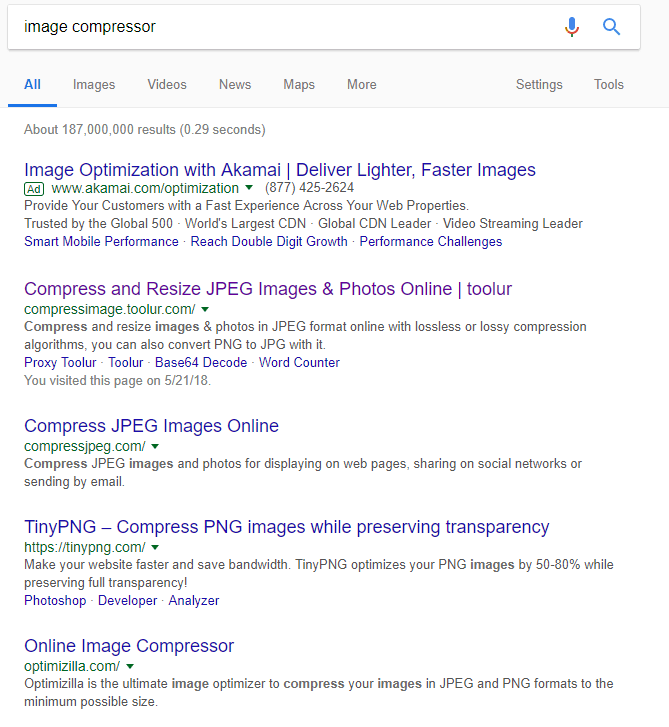The width and height of the screenshot is (669, 727).
Task: Click the Developer sitelink under TinyPNG
Action: click(x=127, y=601)
